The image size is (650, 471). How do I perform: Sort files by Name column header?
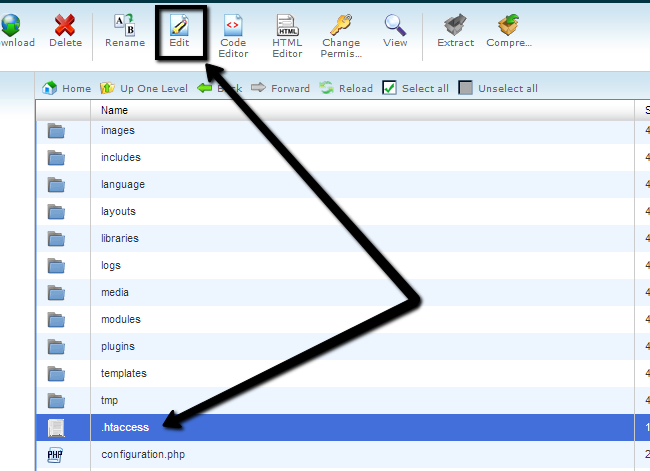pyautogui.click(x=114, y=110)
